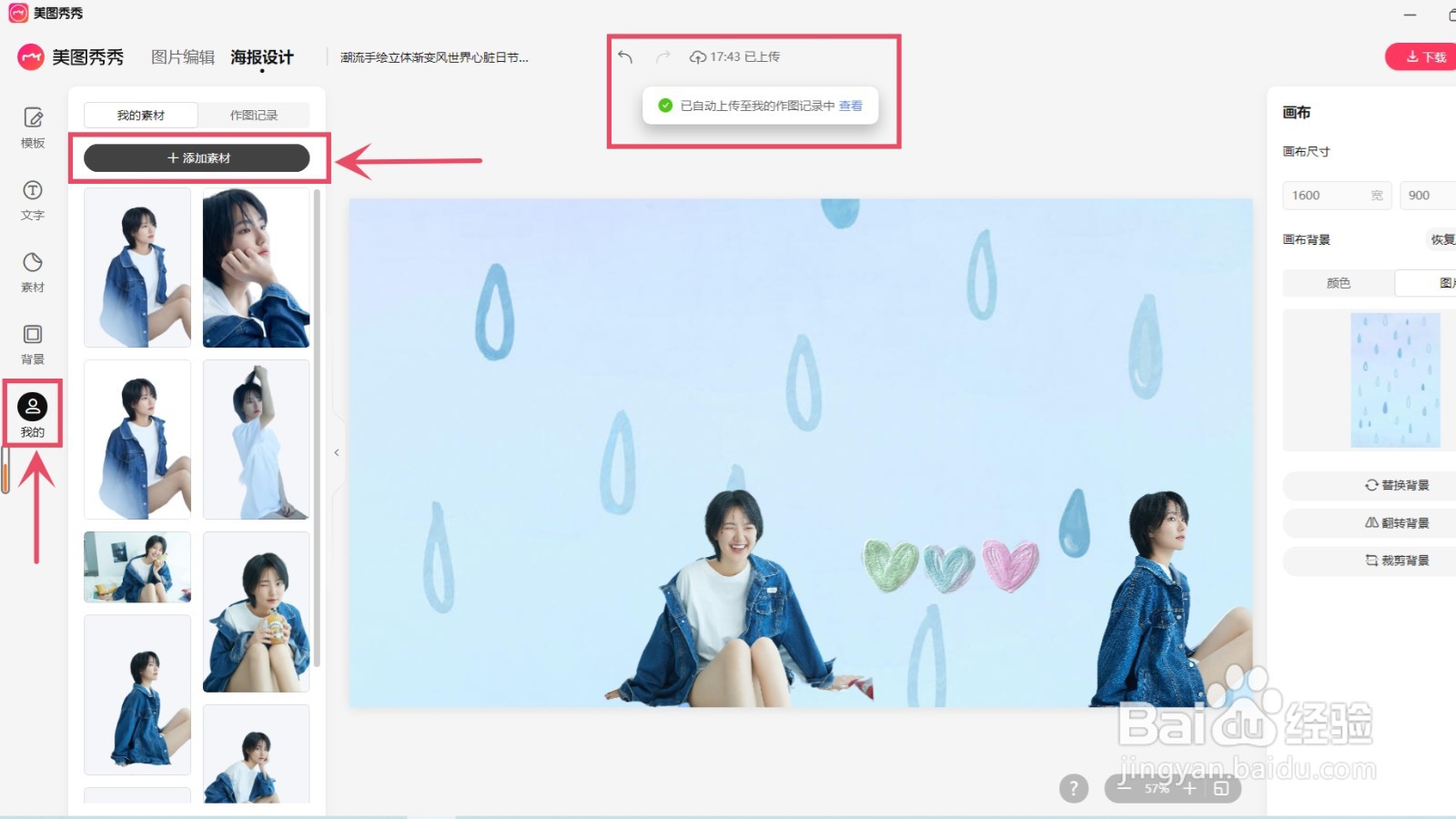
Task: Open the 我的 personal assets panel
Action: click(33, 414)
